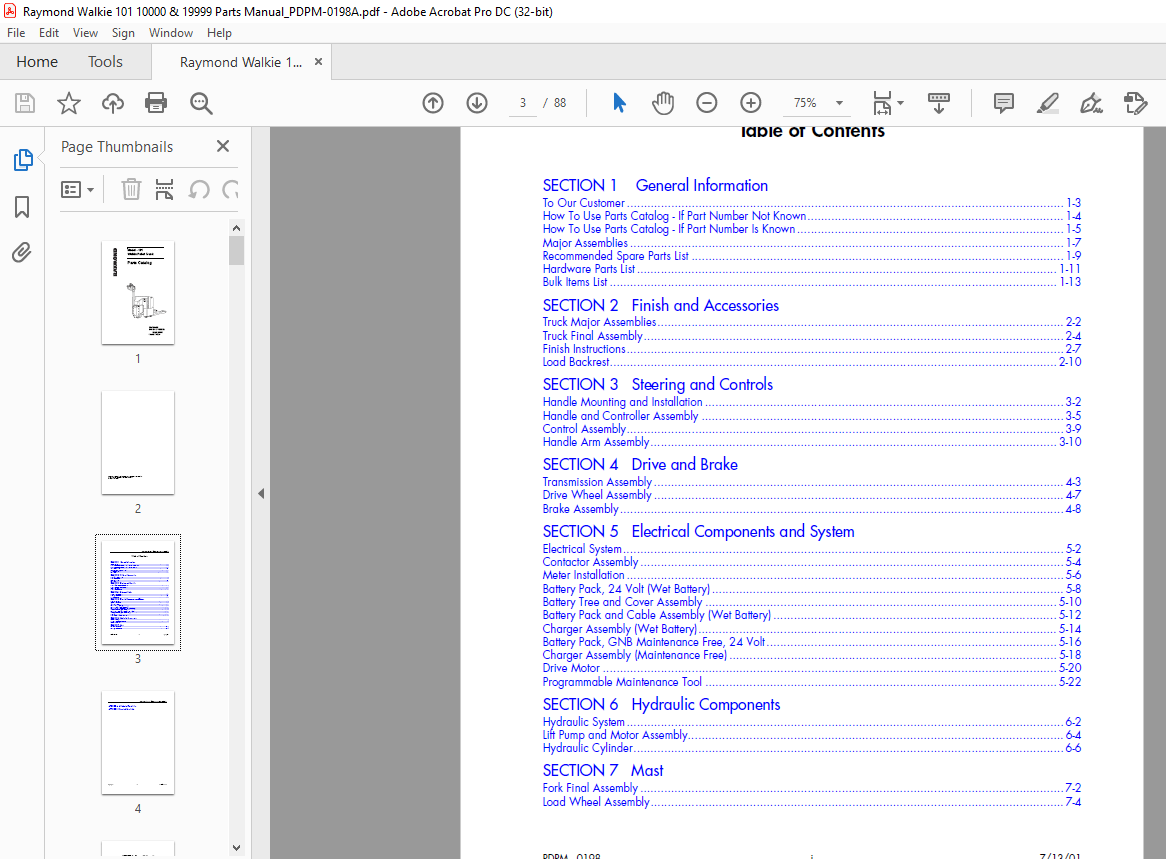Open SECTION 4 Drive and Brake link
The image size is (1166, 859).
[x=640, y=464]
